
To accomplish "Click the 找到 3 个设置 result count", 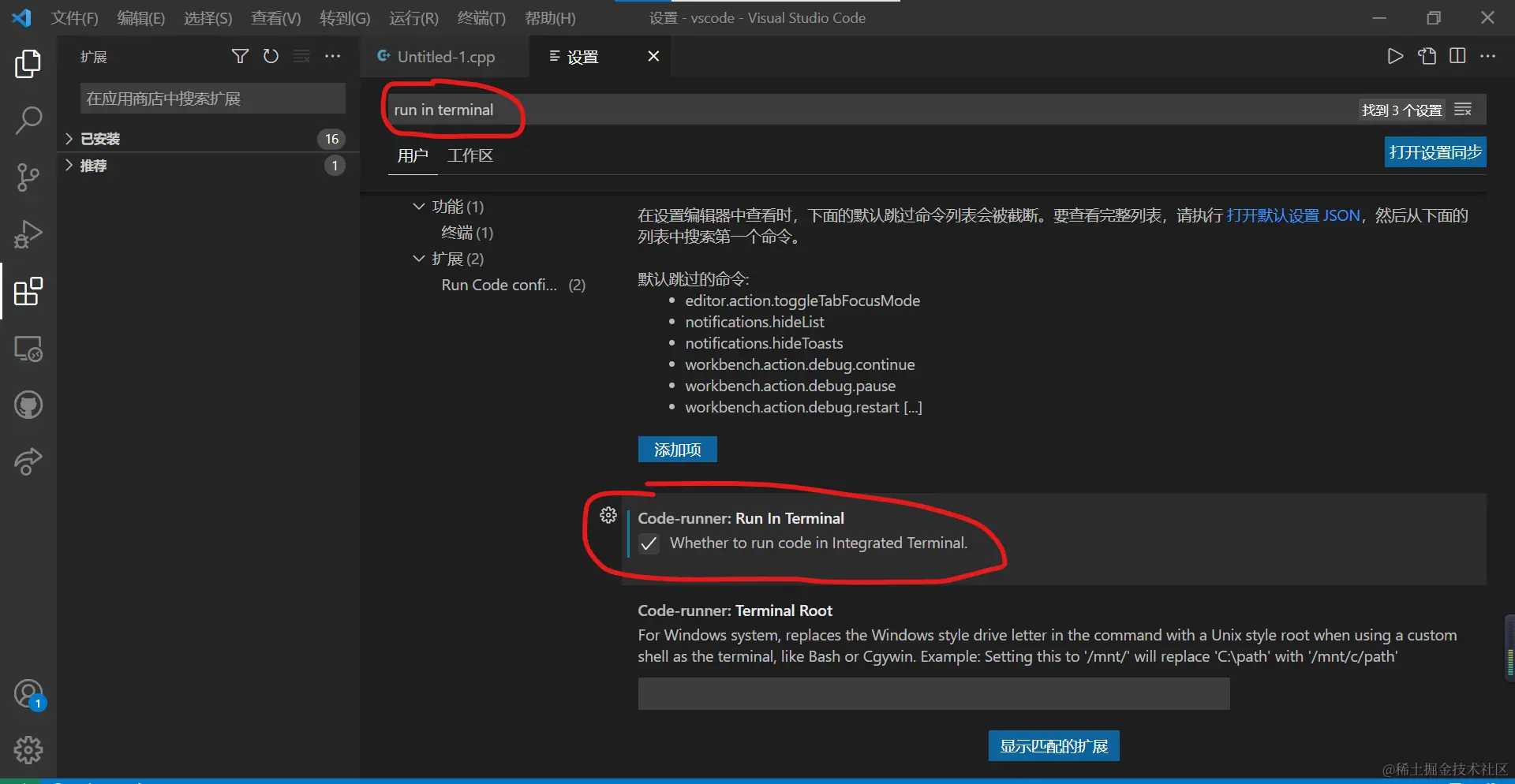I will point(1401,110).
